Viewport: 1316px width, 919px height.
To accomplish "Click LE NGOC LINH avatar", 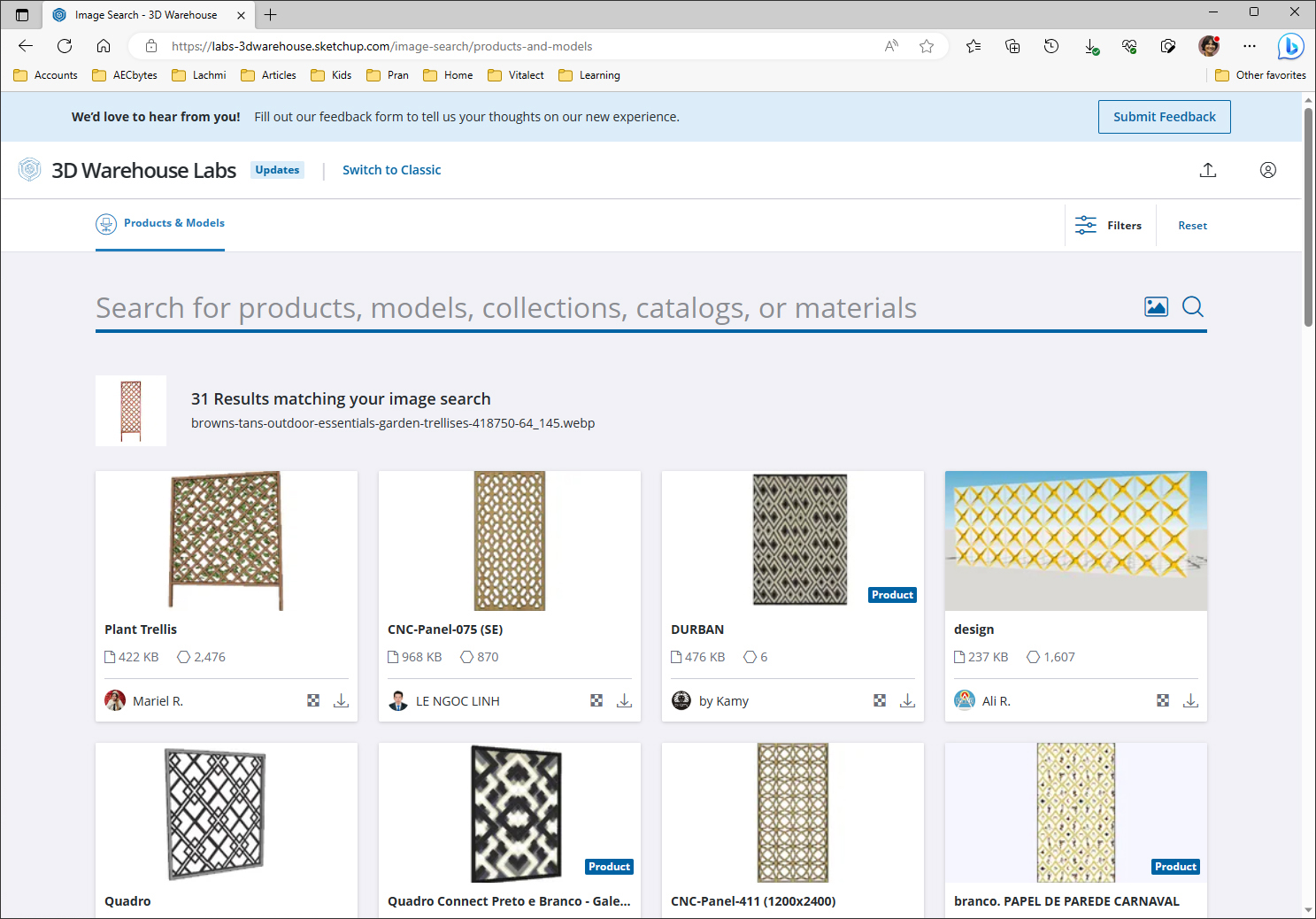I will pyautogui.click(x=398, y=700).
